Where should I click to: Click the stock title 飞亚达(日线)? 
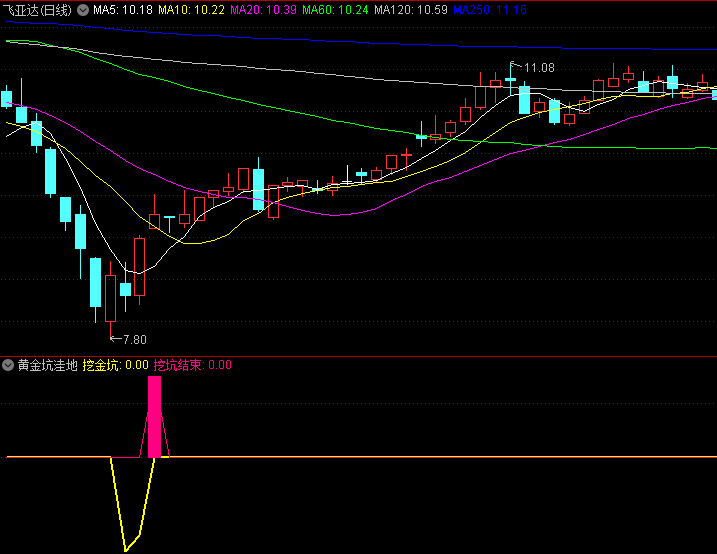tap(37, 10)
